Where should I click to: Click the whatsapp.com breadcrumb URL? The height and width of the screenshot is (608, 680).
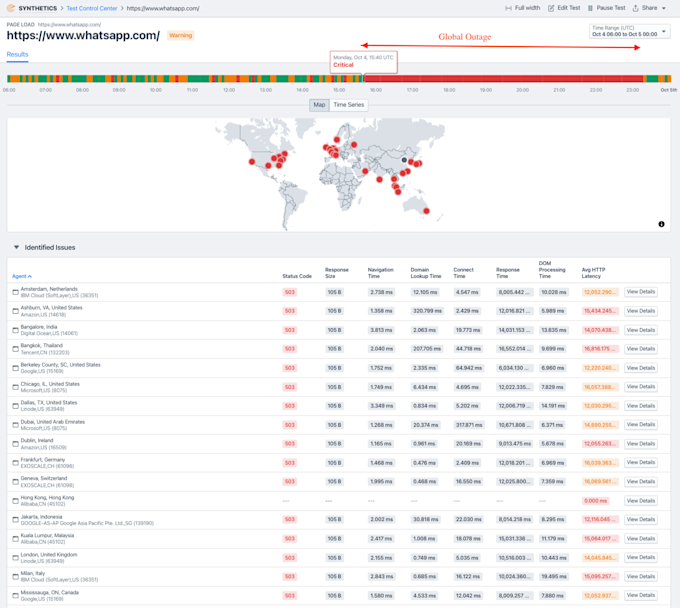pos(163,8)
